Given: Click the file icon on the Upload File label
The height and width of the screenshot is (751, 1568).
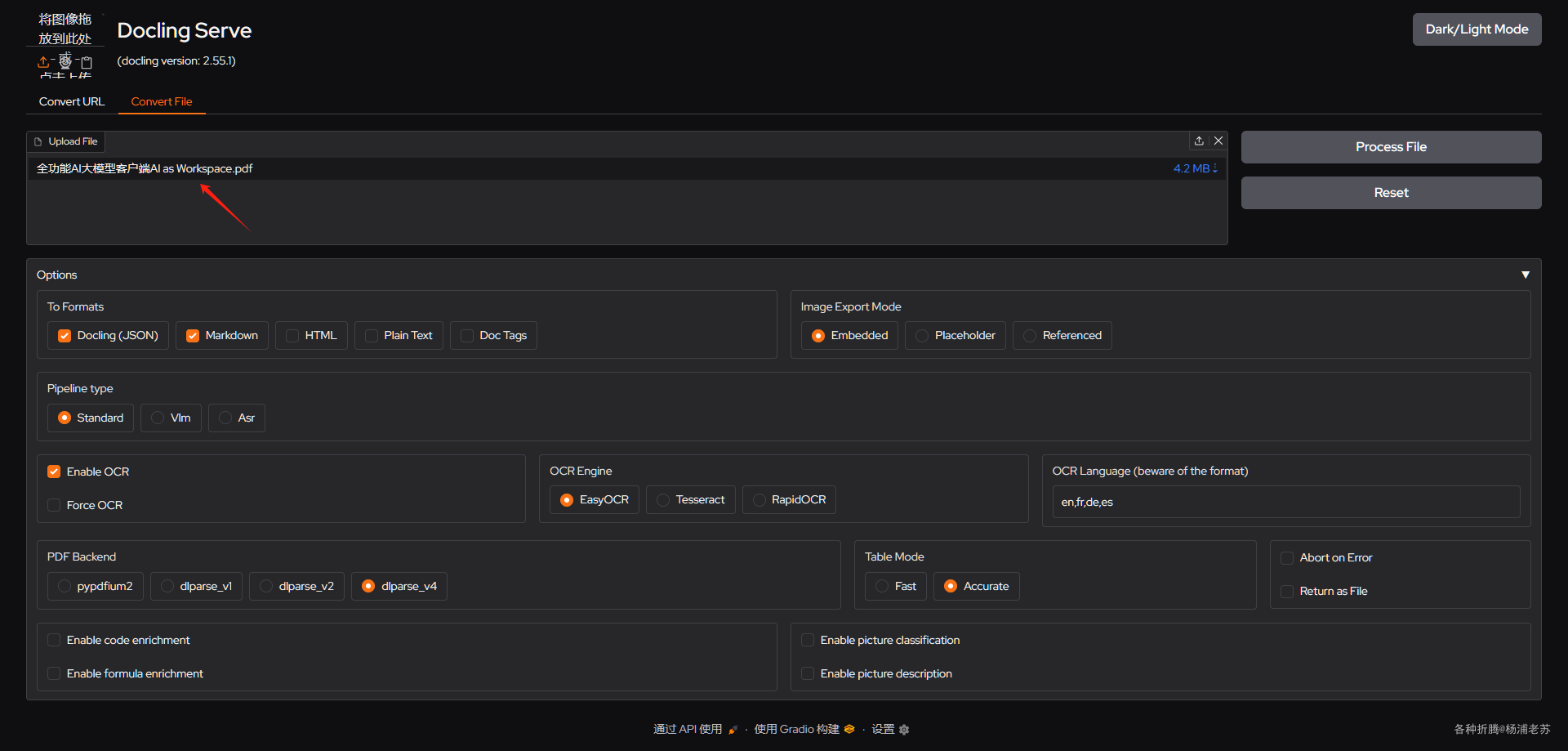Looking at the screenshot, I should [38, 141].
